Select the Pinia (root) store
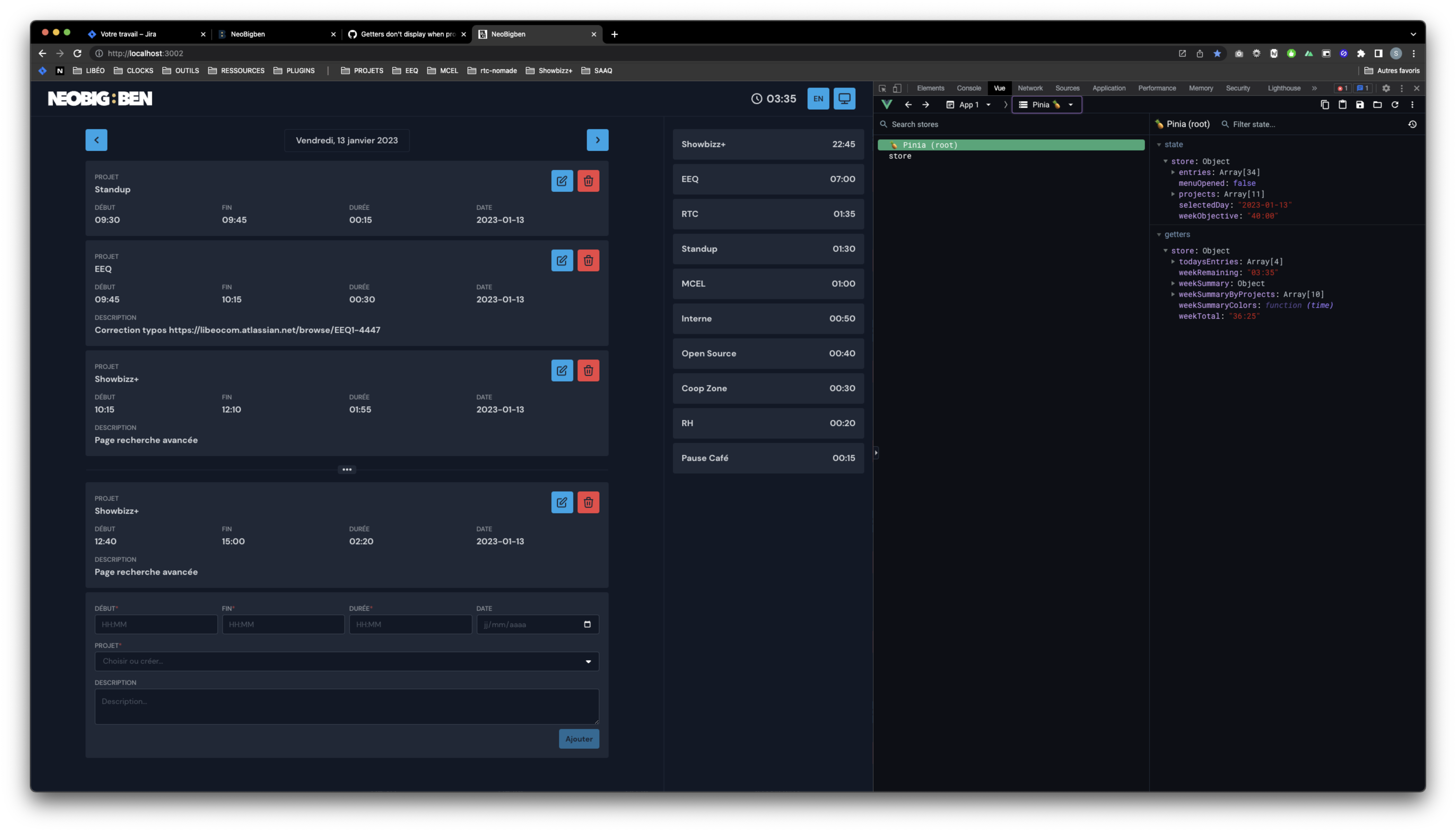 coord(1010,145)
